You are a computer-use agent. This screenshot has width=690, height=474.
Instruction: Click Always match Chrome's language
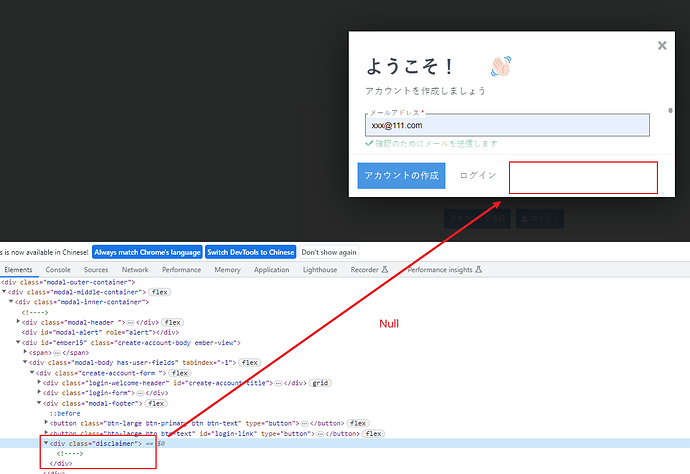tap(147, 252)
